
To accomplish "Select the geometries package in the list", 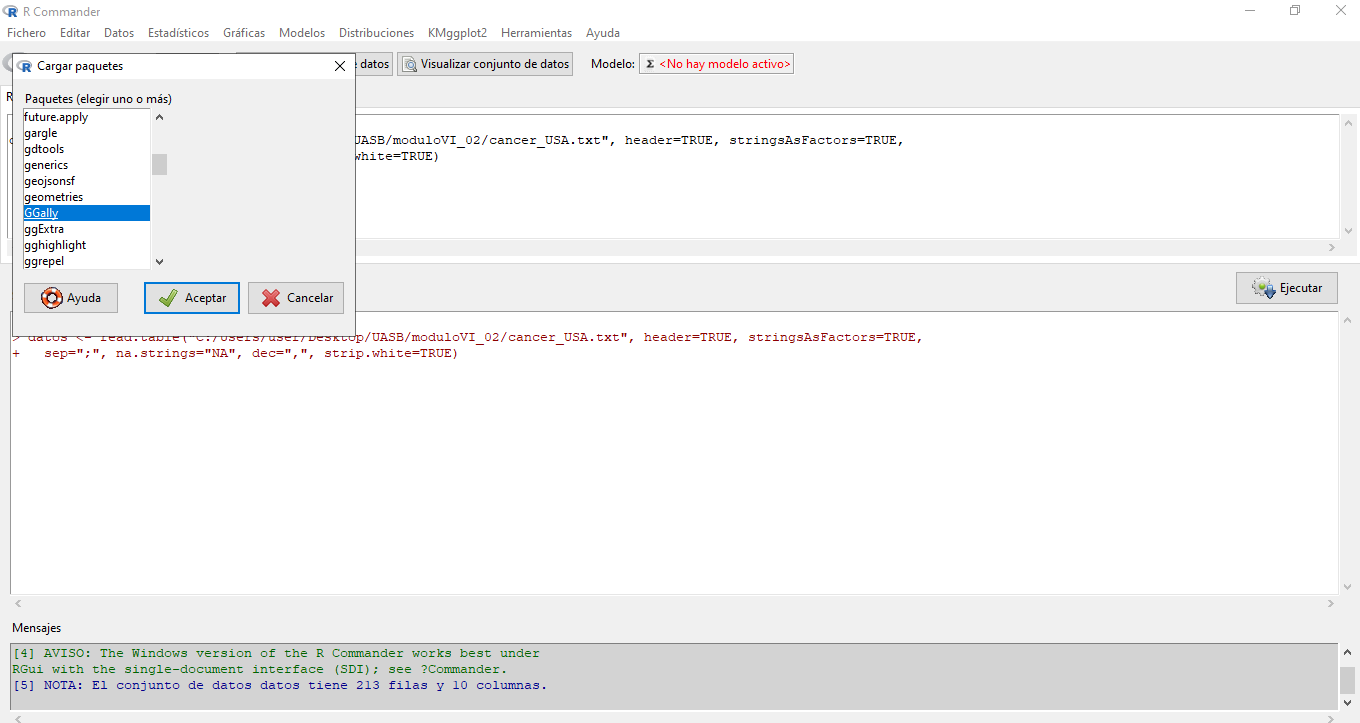I will (54, 197).
